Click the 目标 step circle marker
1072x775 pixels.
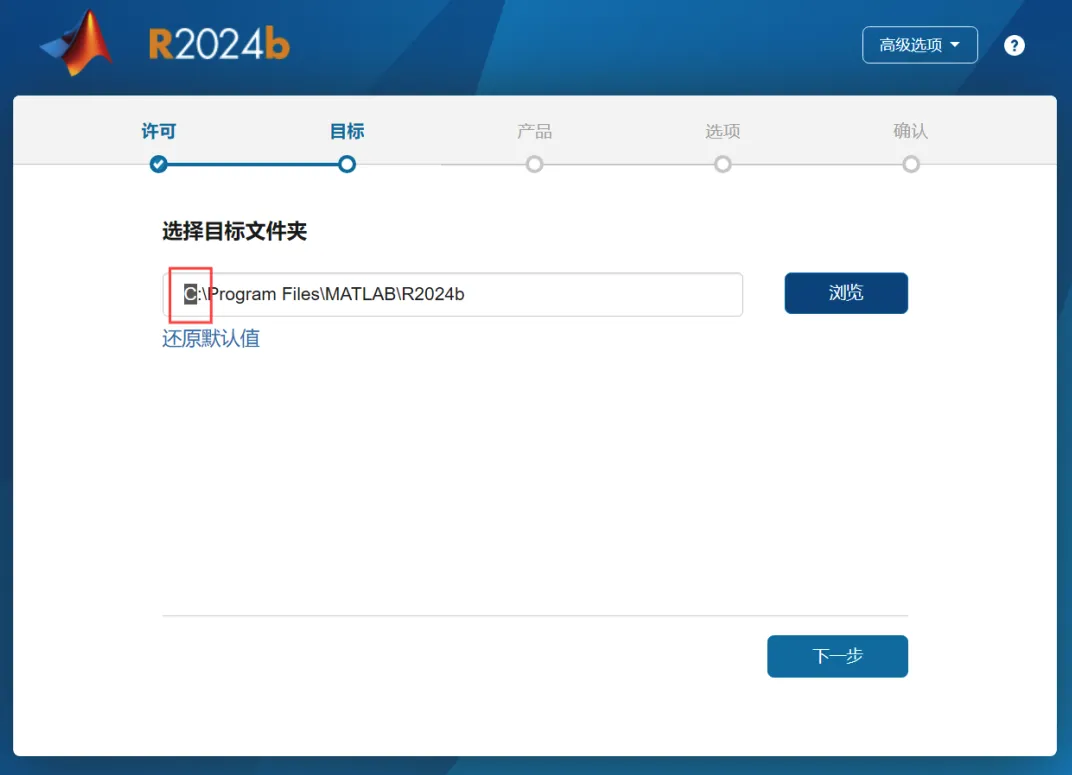[x=347, y=164]
